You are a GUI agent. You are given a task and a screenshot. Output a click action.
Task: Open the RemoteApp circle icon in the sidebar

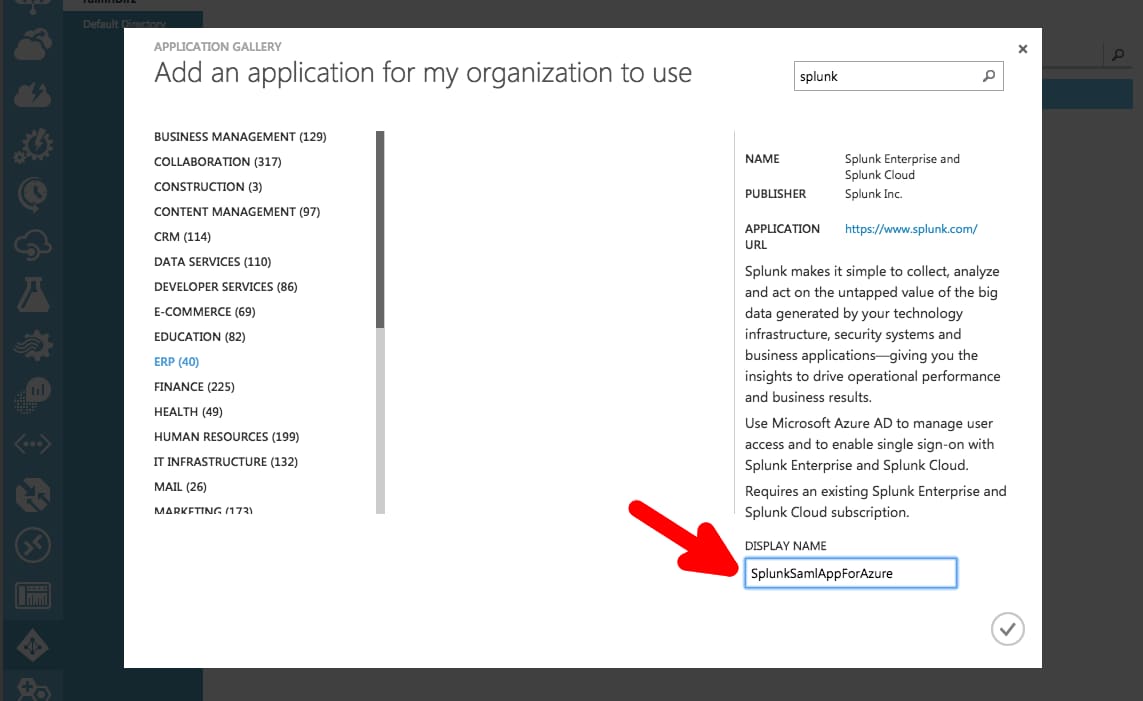point(33,544)
